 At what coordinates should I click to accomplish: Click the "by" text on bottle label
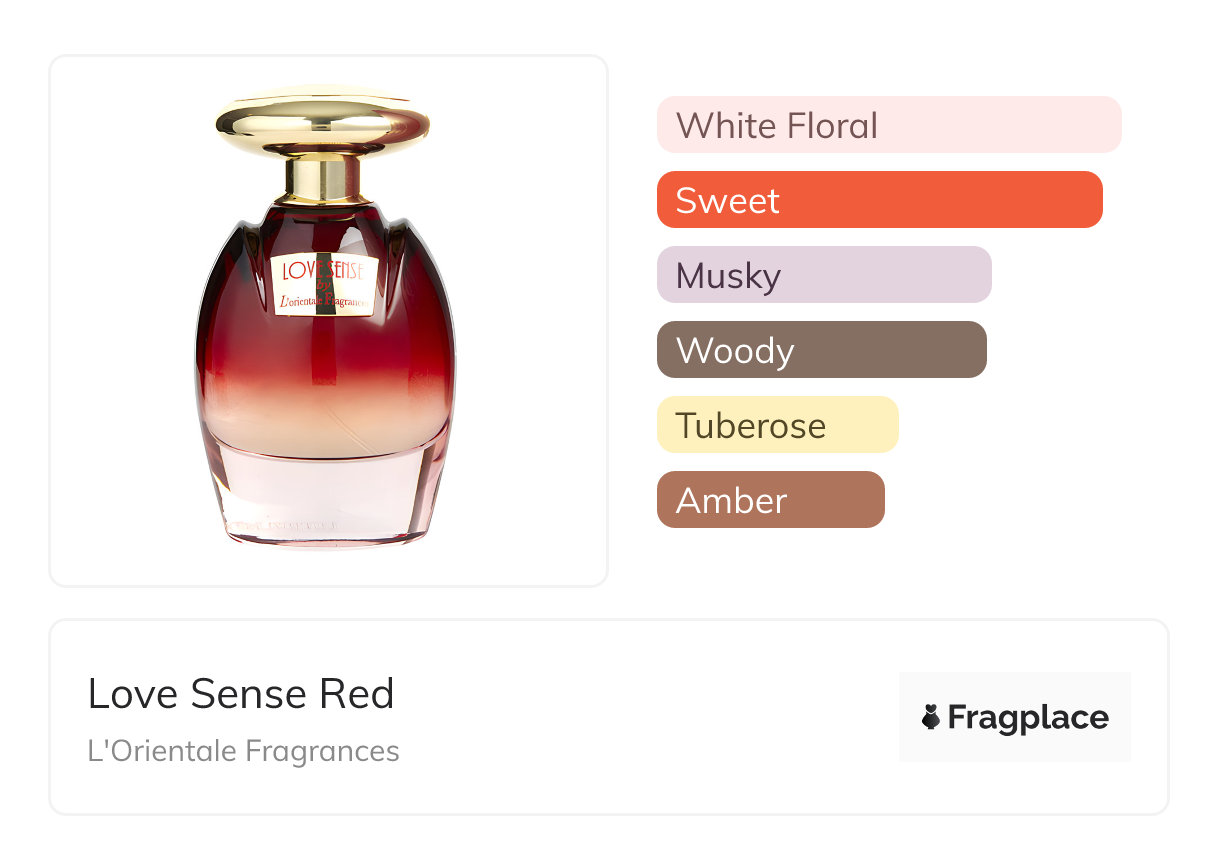click(323, 285)
